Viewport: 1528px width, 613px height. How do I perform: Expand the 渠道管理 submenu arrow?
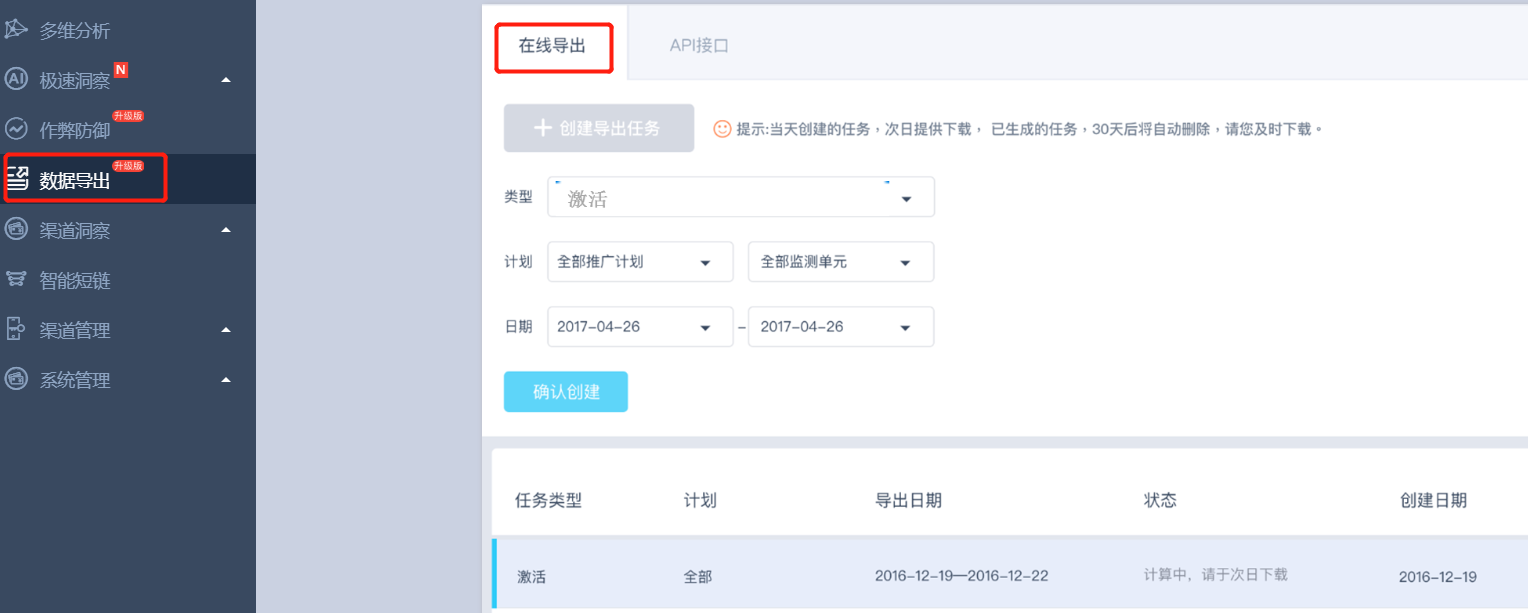point(226,330)
